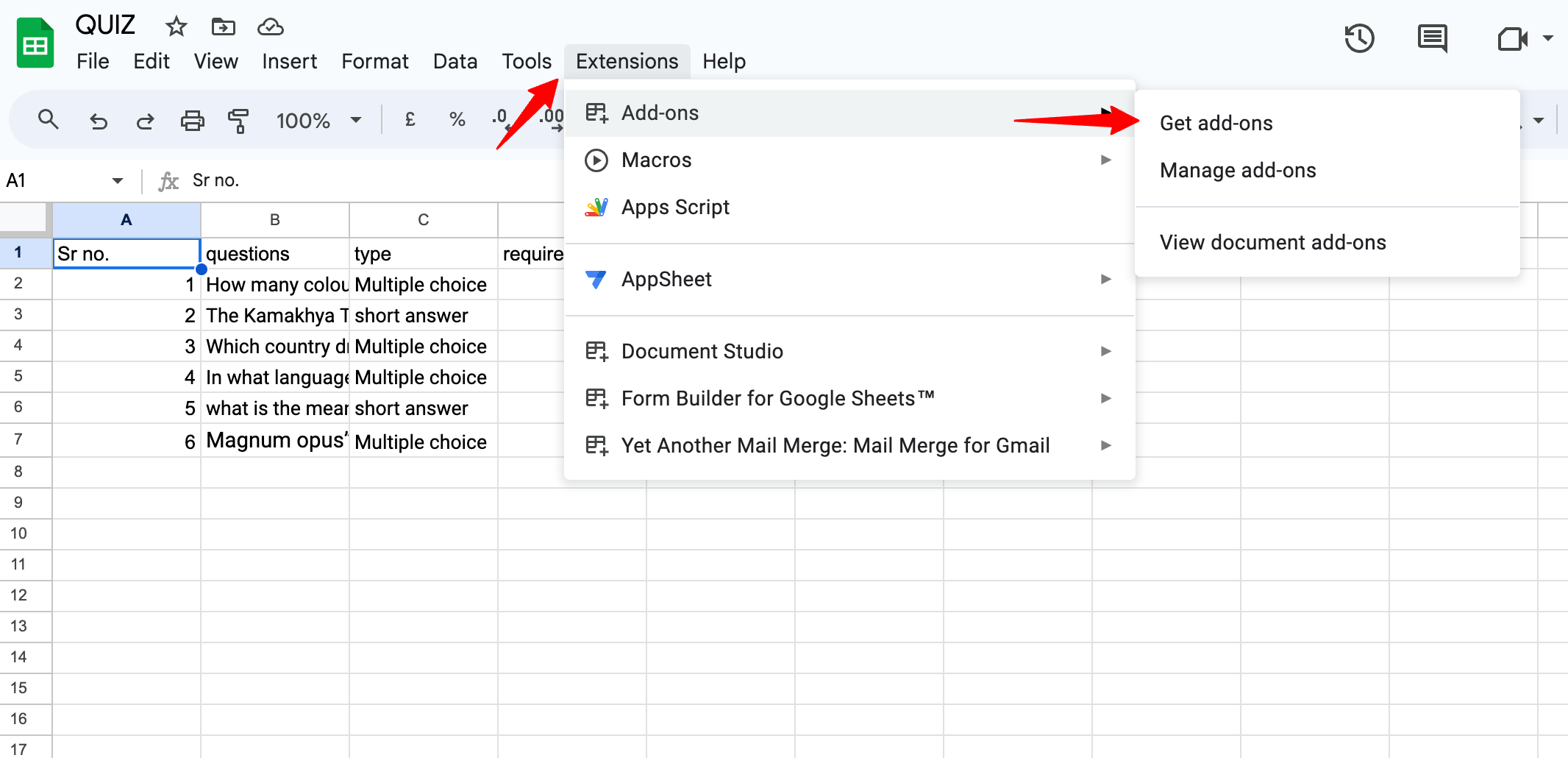Format as currency with pound icon
This screenshot has height=758, width=1568.
coord(410,120)
